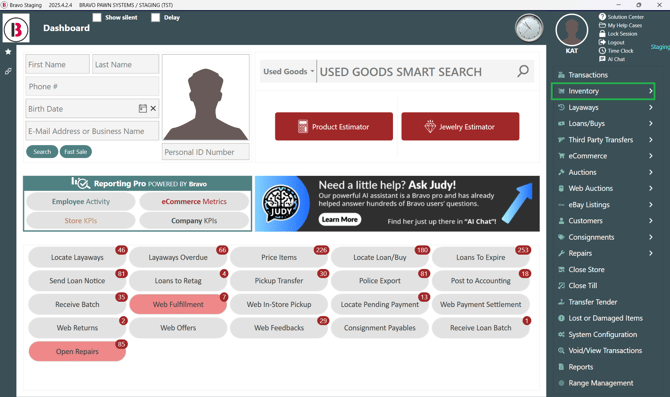
Task: Click the Loans To Expire button
Action: coord(481,257)
